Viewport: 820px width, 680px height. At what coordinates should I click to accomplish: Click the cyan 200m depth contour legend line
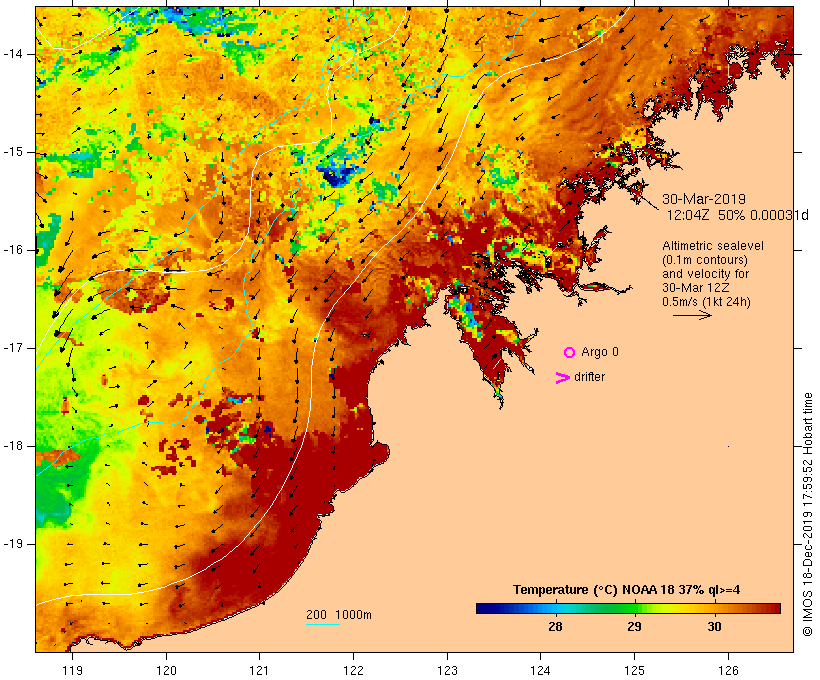[323, 624]
